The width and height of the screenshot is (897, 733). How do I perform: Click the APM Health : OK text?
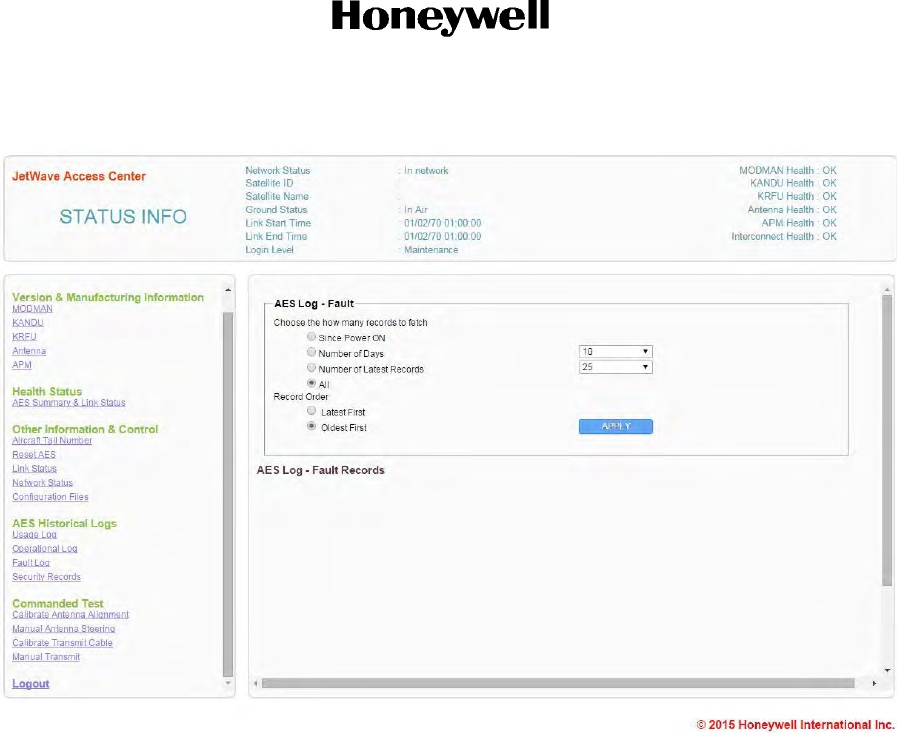pyautogui.click(x=799, y=223)
